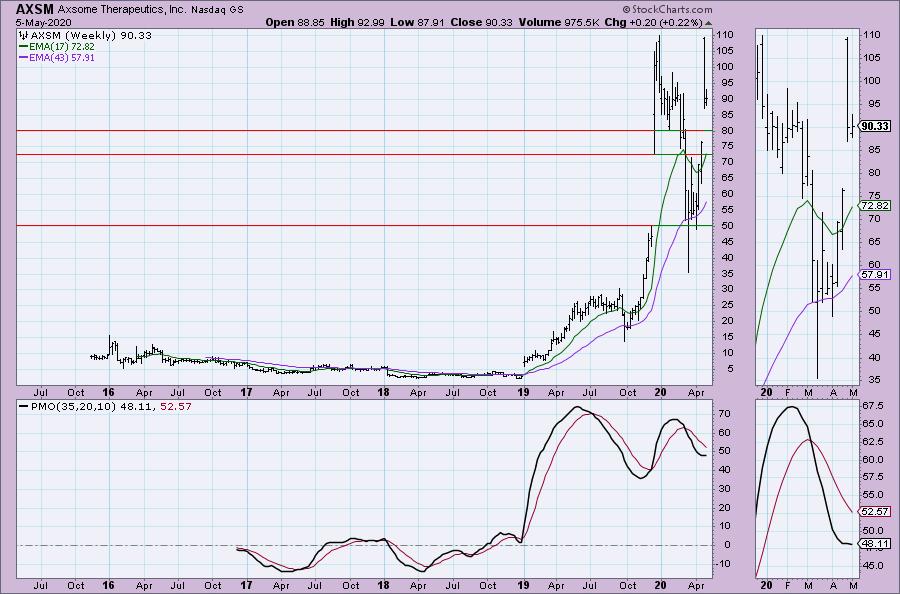Click the PMO(35,20,10) 48.11 legend text

[93, 406]
